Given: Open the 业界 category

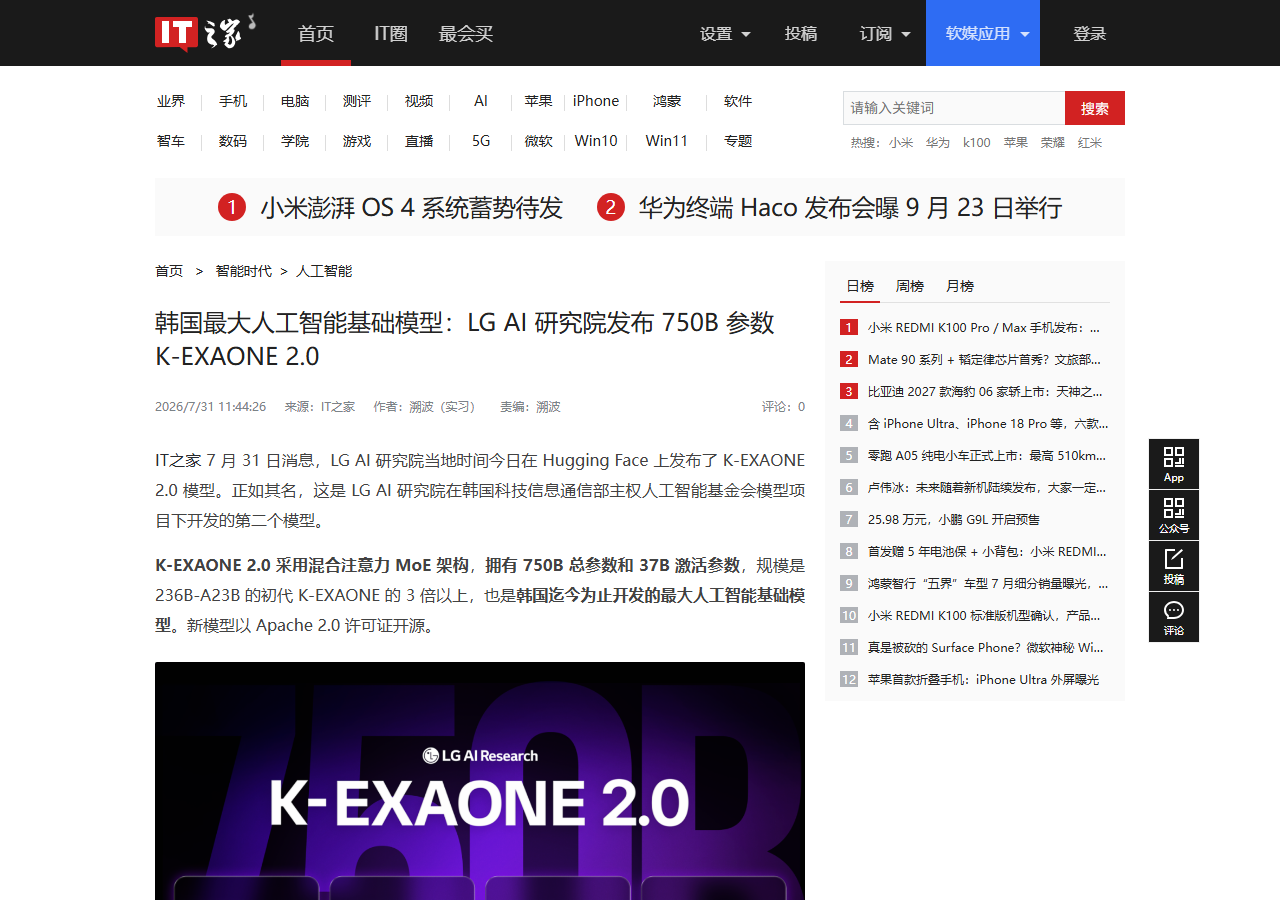Looking at the screenshot, I should (x=171, y=101).
